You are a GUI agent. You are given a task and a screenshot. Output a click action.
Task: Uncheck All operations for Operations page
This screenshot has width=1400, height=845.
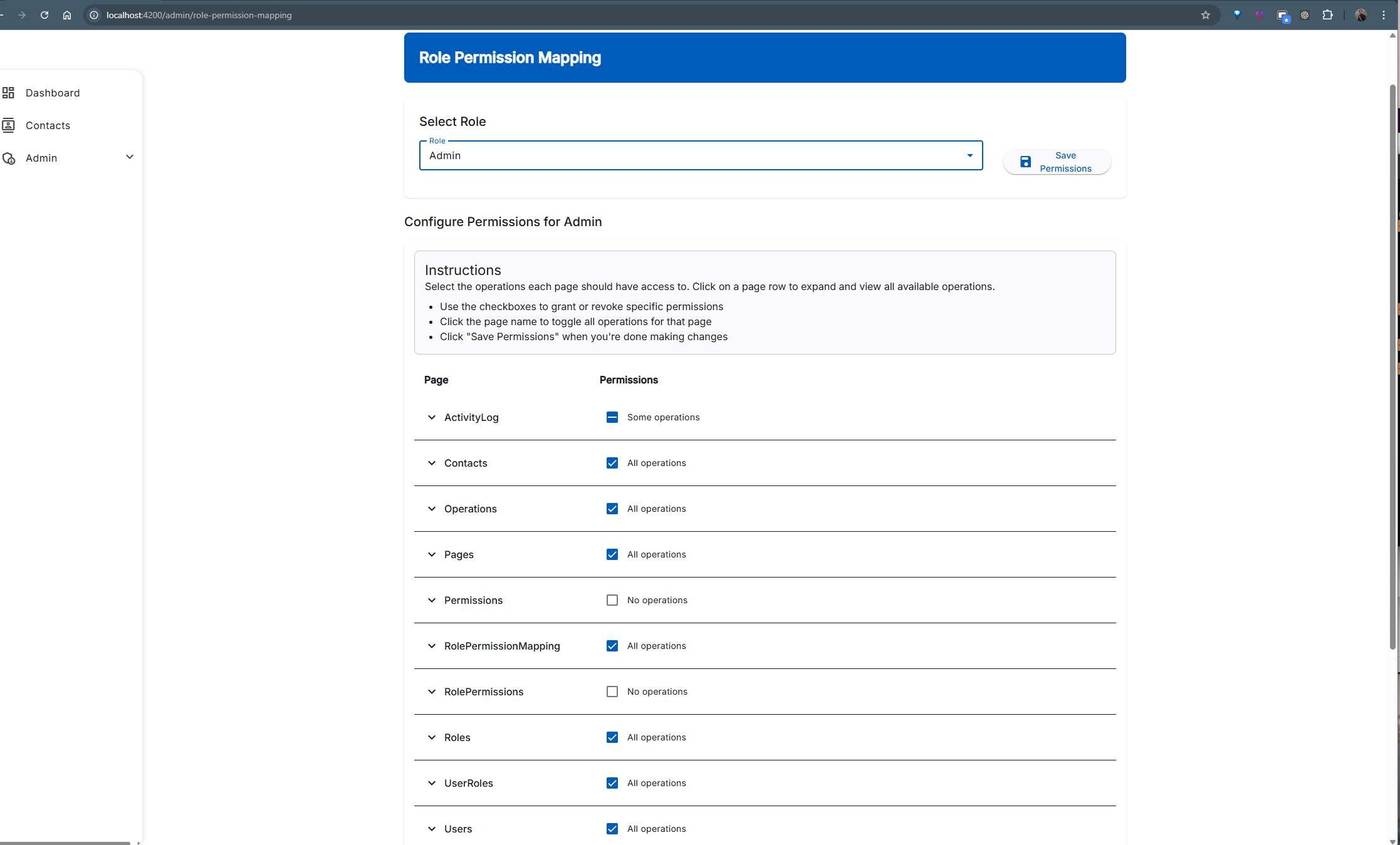[612, 509]
